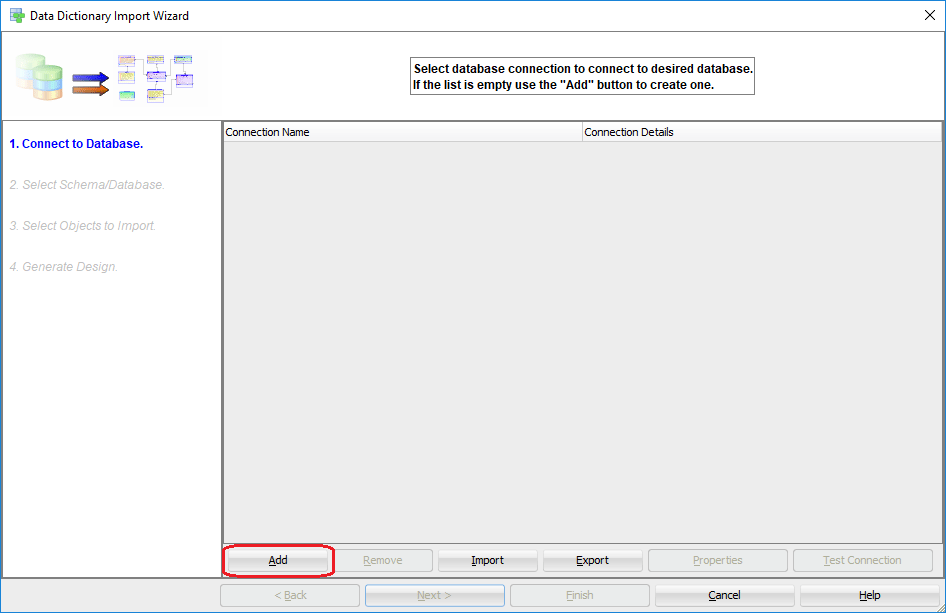Screen dimensions: 946x613
Task: Click the Export button
Action: (x=592, y=560)
